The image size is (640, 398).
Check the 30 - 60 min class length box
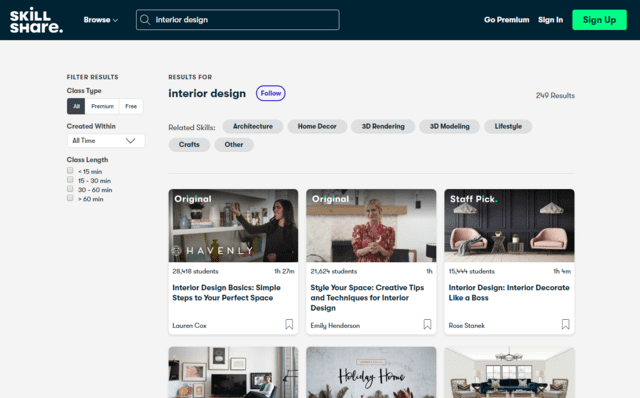tap(70, 189)
